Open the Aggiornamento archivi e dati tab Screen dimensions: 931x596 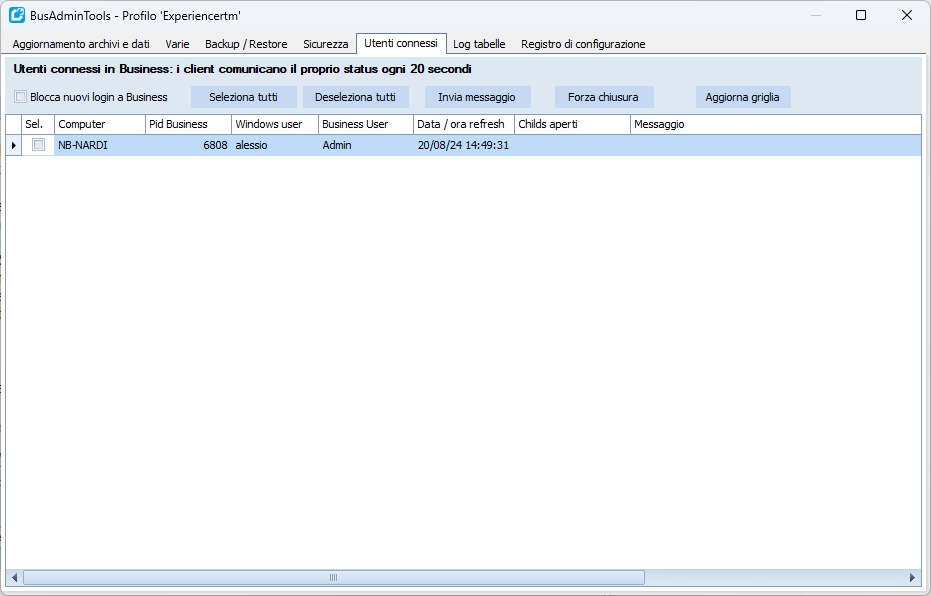pos(81,44)
